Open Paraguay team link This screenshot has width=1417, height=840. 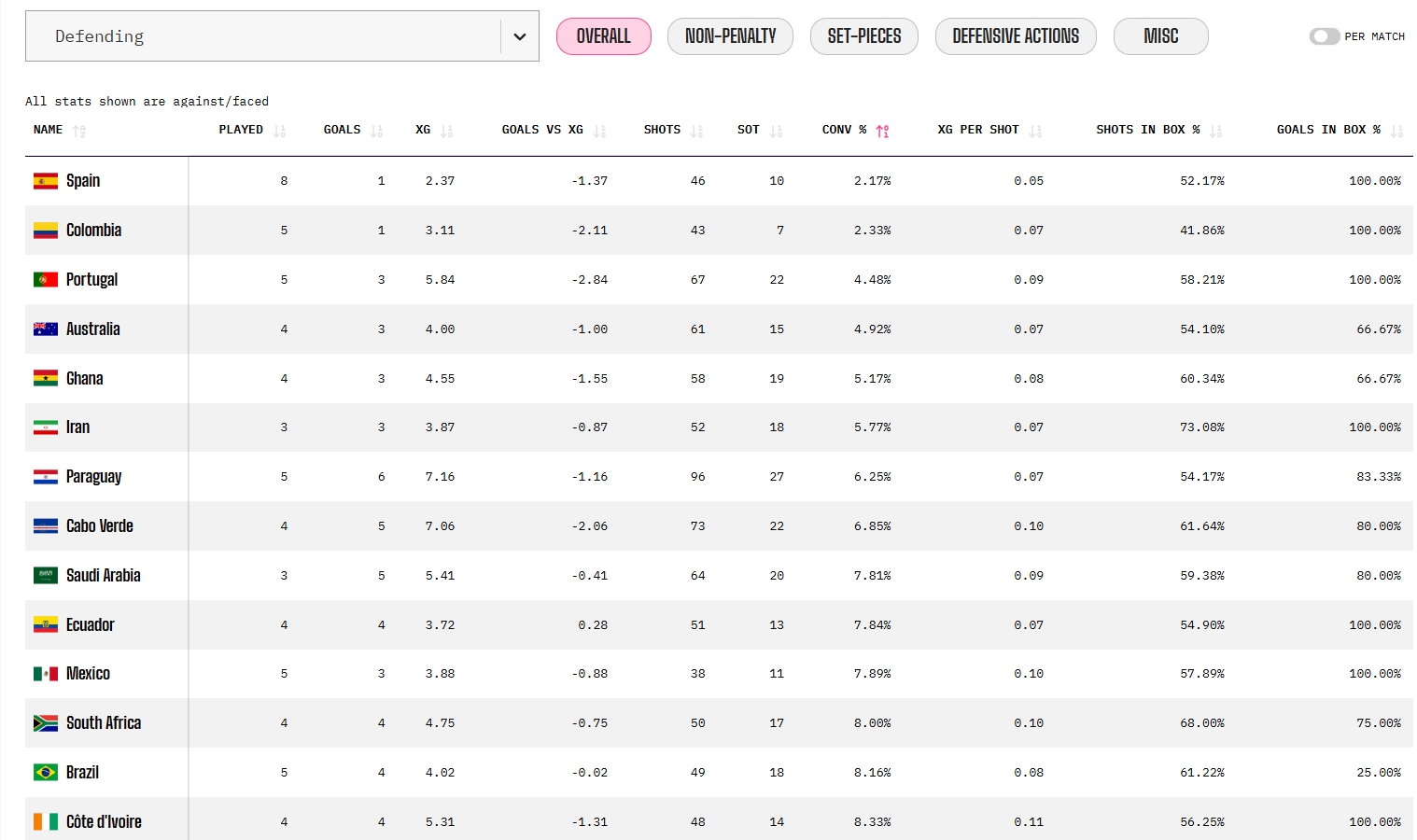[x=93, y=477]
